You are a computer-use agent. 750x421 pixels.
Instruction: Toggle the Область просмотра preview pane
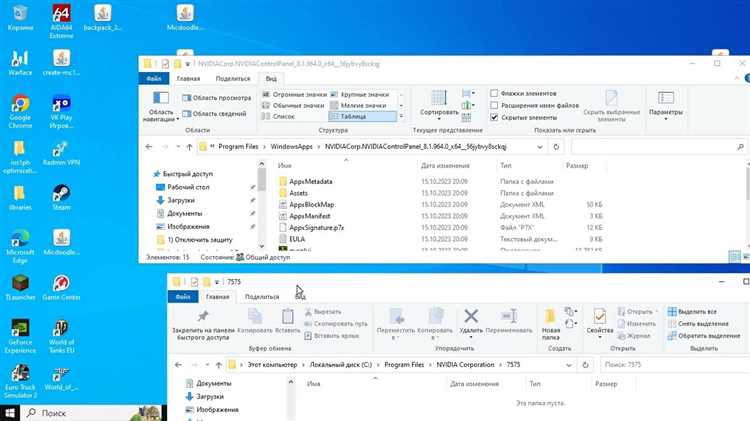click(217, 98)
